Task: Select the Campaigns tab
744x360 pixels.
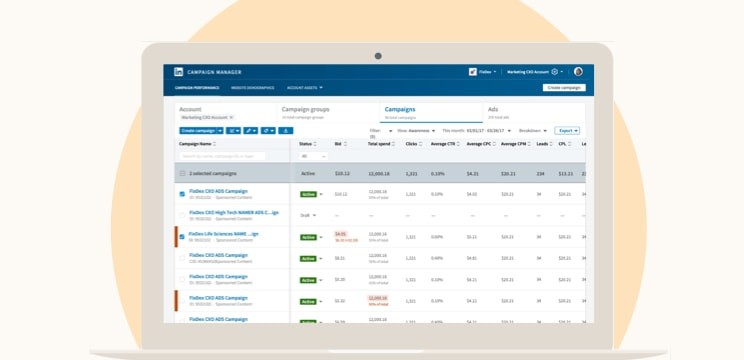Action: [431, 113]
